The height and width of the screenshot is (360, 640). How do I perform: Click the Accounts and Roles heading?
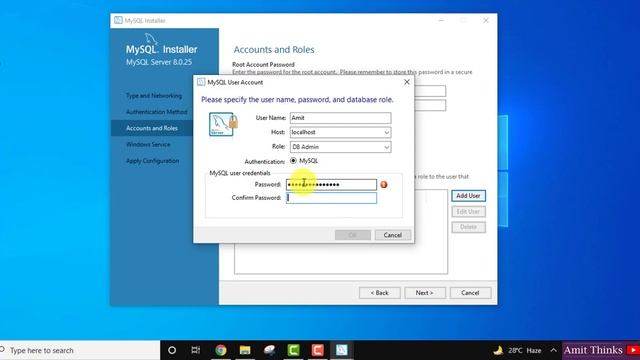[274, 49]
